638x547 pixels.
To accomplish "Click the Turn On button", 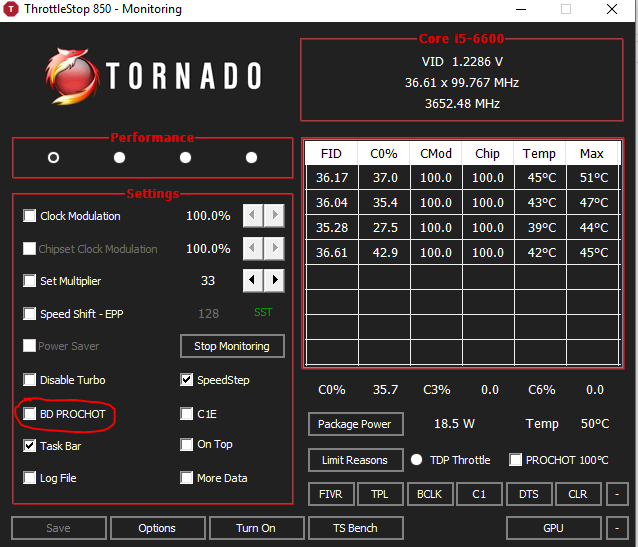I will pyautogui.click(x=256, y=528).
